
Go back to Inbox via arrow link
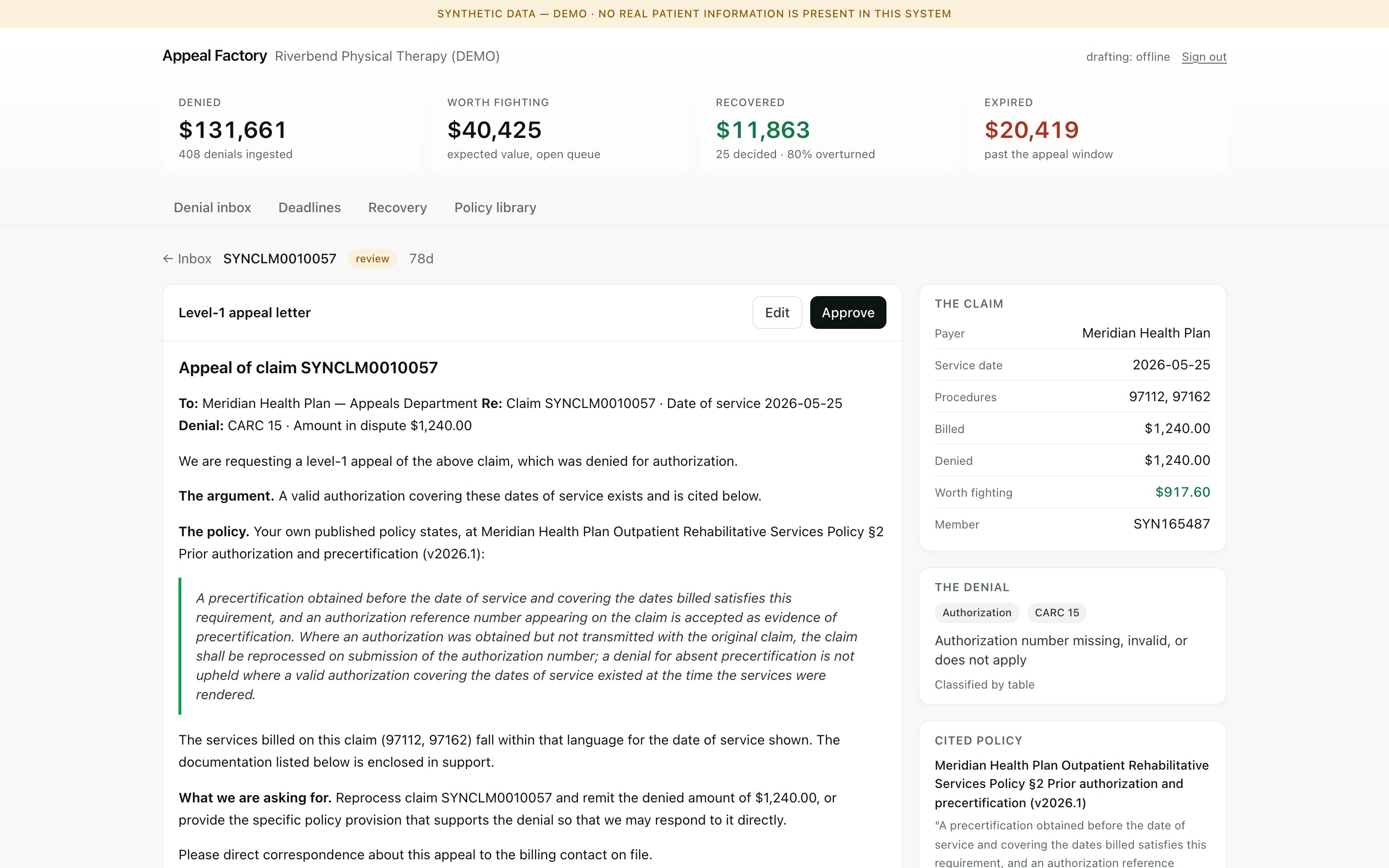187,259
